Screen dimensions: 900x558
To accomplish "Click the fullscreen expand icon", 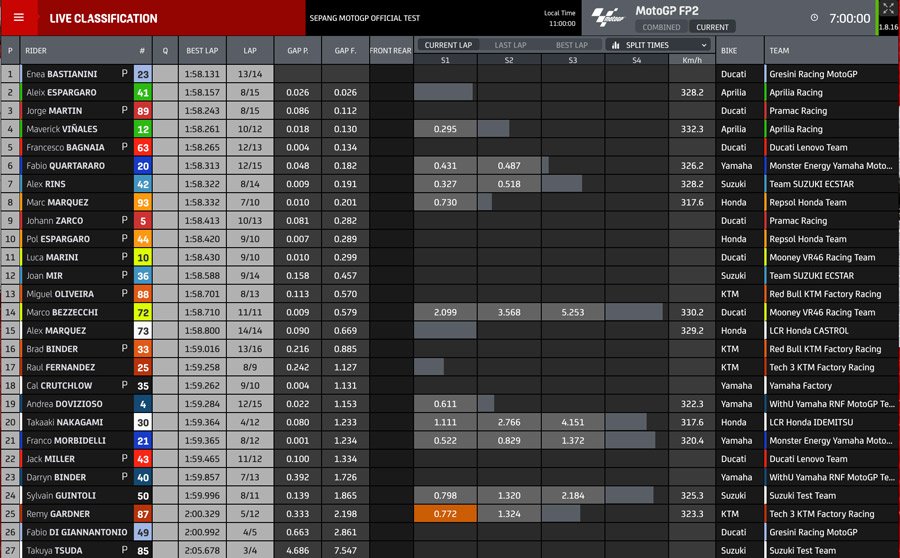I will click(x=889, y=9).
